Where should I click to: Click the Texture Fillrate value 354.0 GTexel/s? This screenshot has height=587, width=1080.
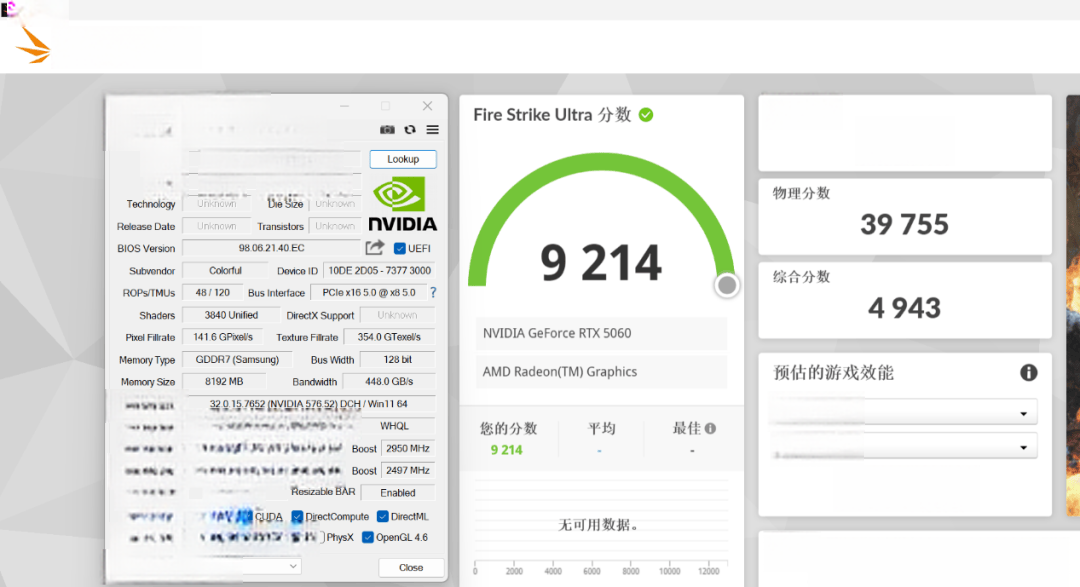coord(389,337)
